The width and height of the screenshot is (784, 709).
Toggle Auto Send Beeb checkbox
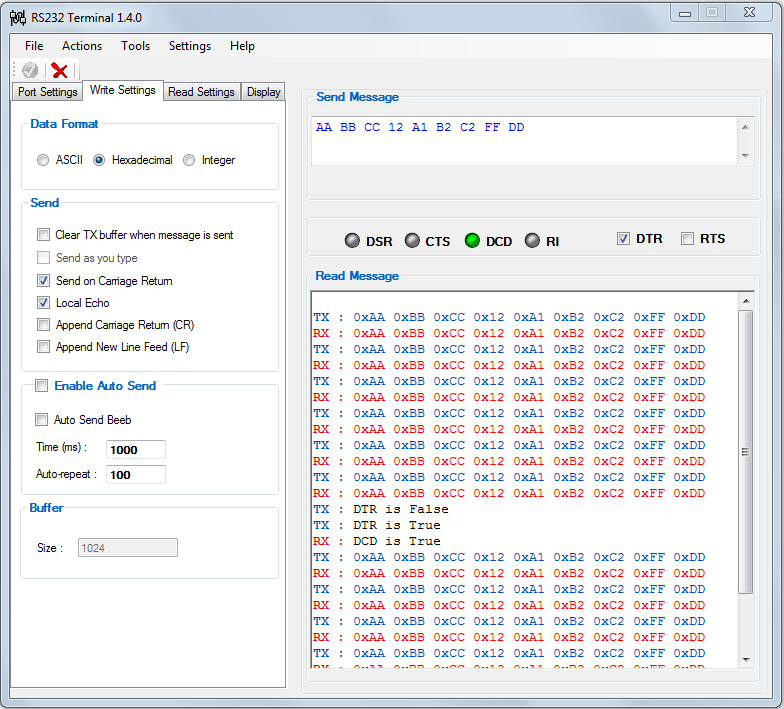[x=42, y=420]
